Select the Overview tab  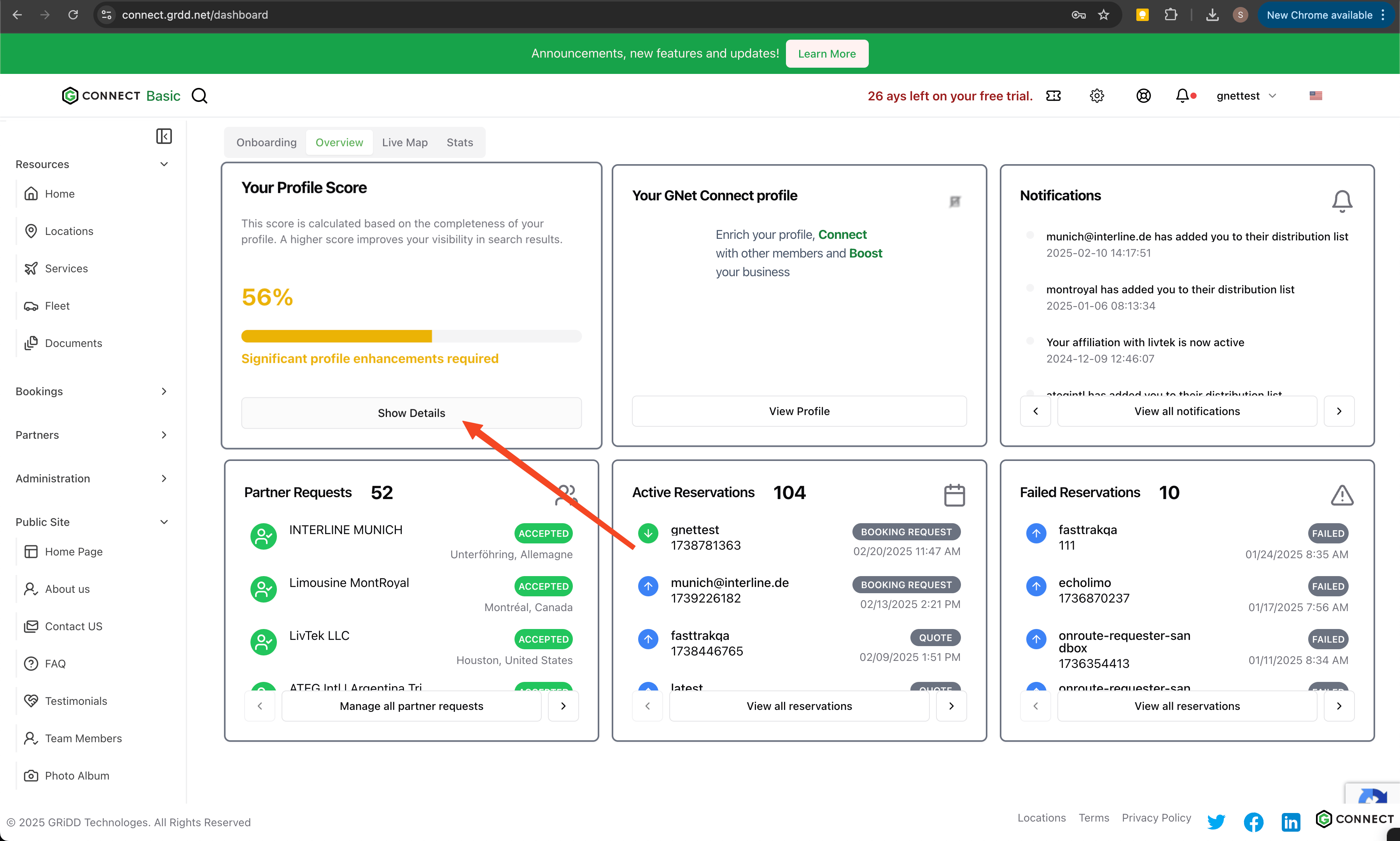339,142
